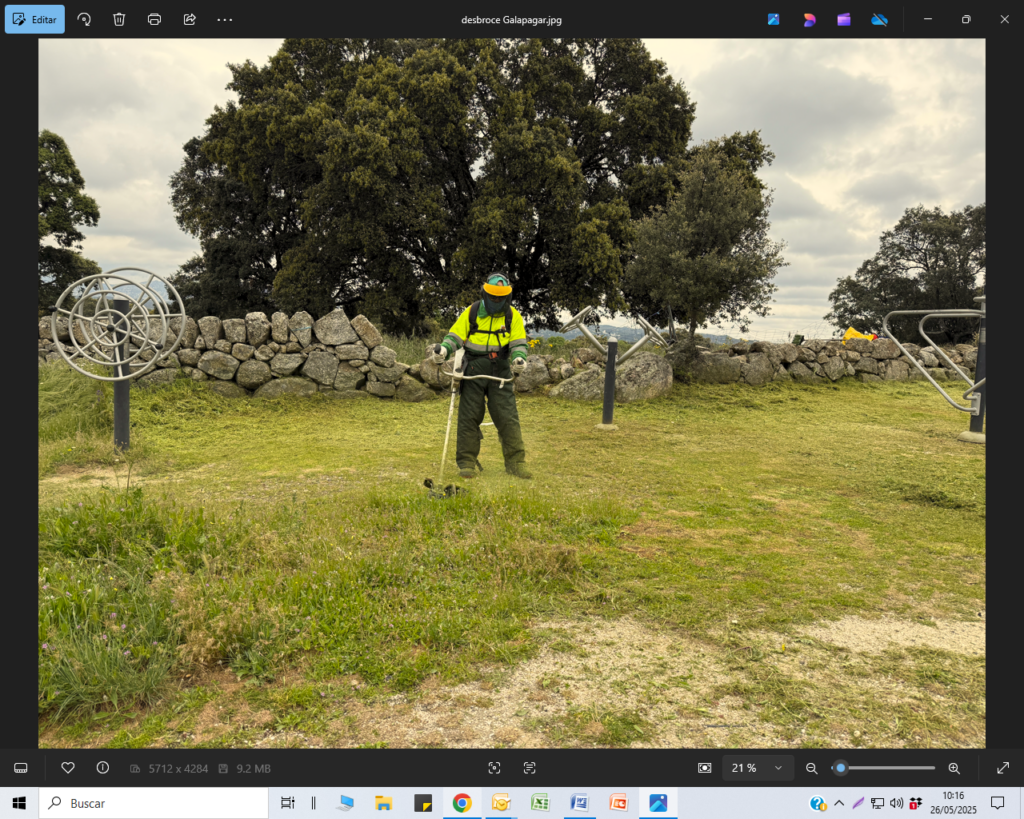1024x819 pixels.
Task: Minimize the Photos window
Action: click(x=927, y=20)
